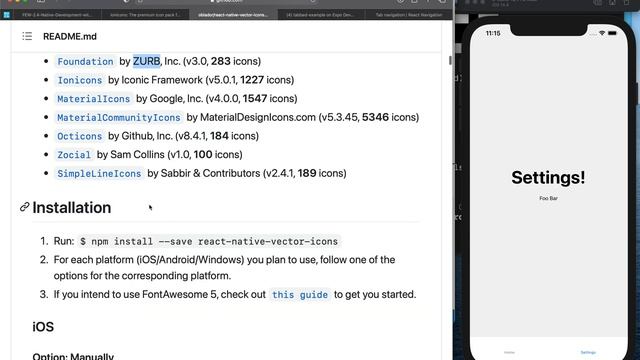Click the anchor link icon beside Installation
Image resolution: width=640 pixels, height=360 pixels.
(x=24, y=207)
